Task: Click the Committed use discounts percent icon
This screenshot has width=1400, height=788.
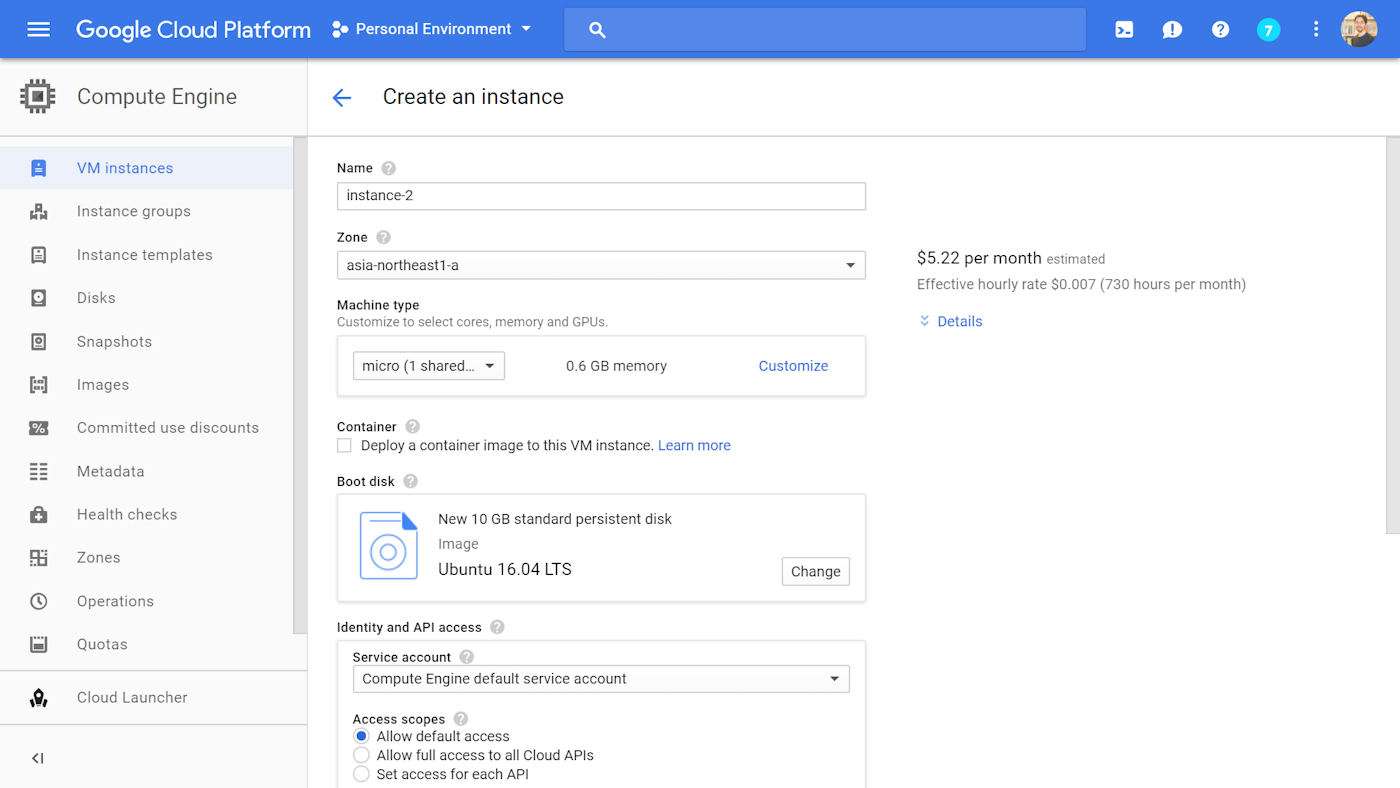Action: (x=38, y=428)
